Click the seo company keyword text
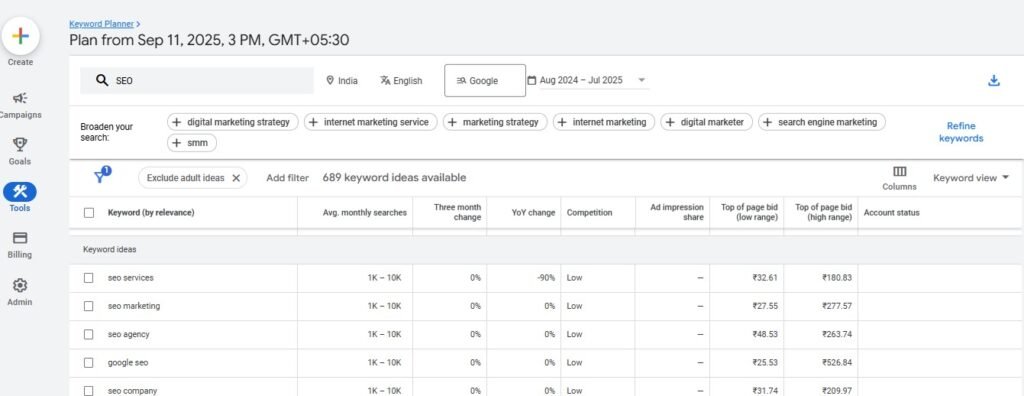This screenshot has width=1024, height=396. point(133,391)
